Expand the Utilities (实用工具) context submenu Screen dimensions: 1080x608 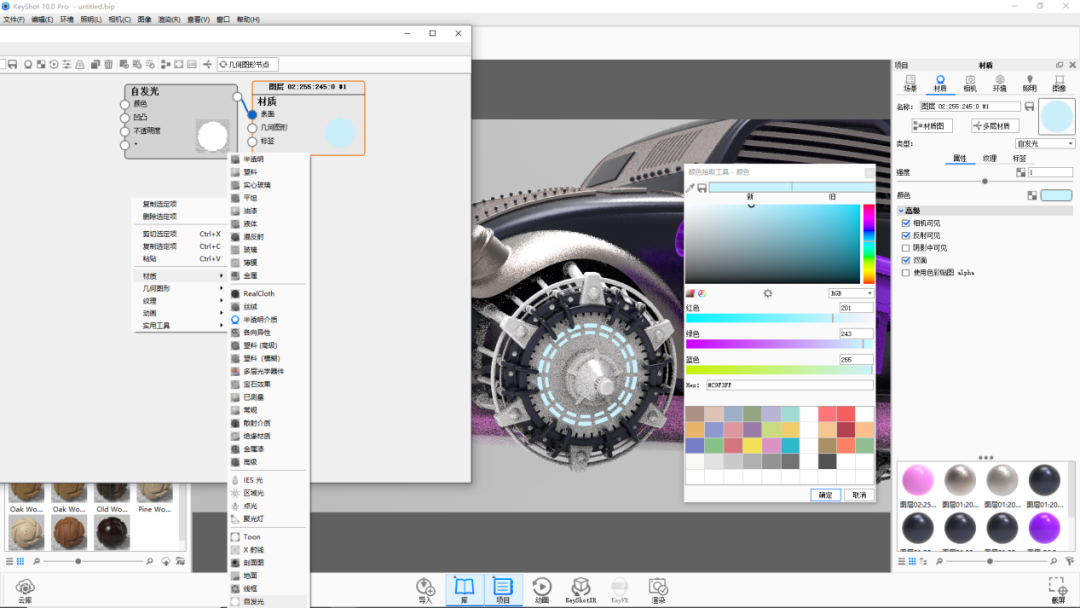[x=180, y=326]
